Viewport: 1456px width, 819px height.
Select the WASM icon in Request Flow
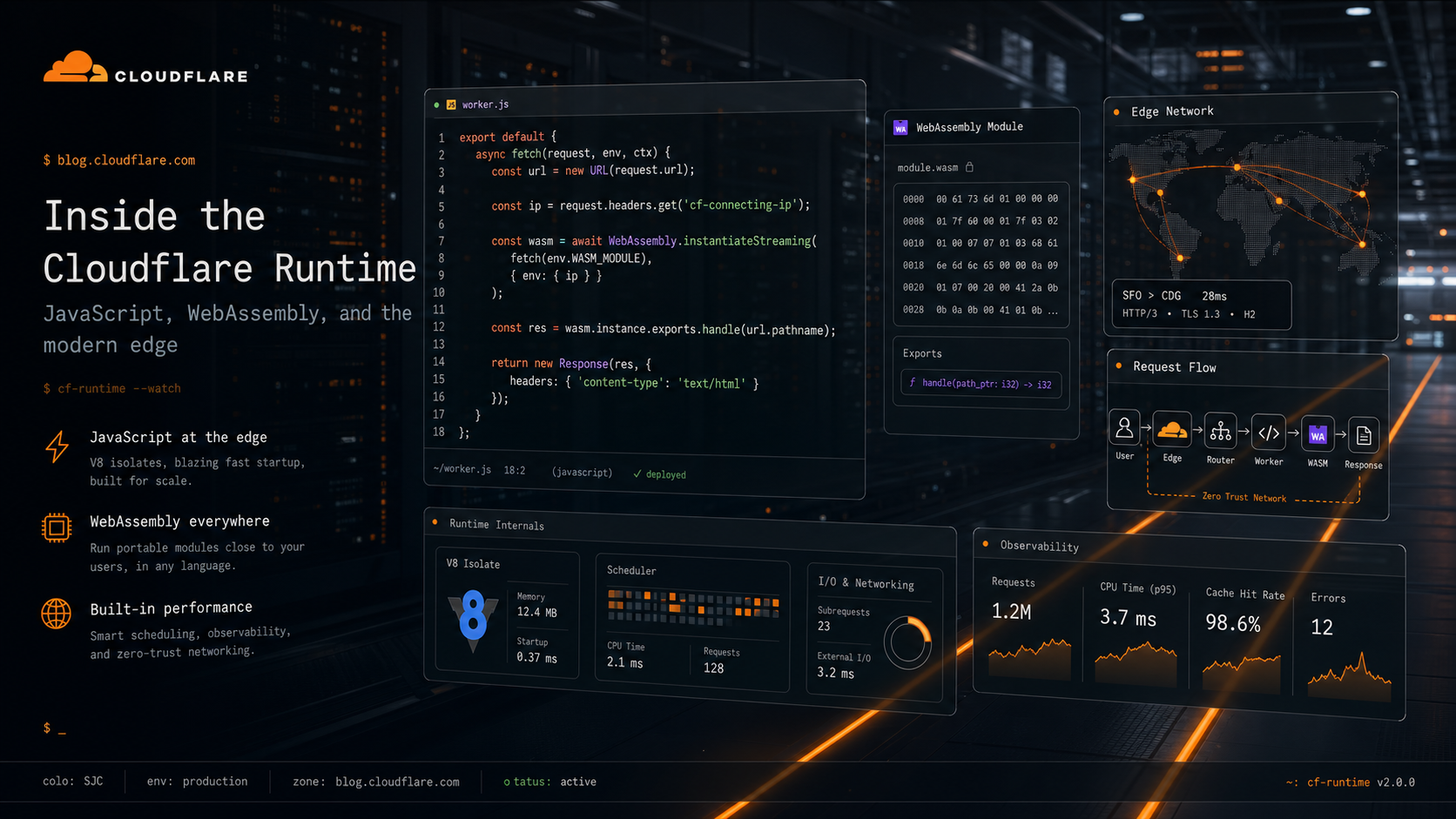[1318, 434]
